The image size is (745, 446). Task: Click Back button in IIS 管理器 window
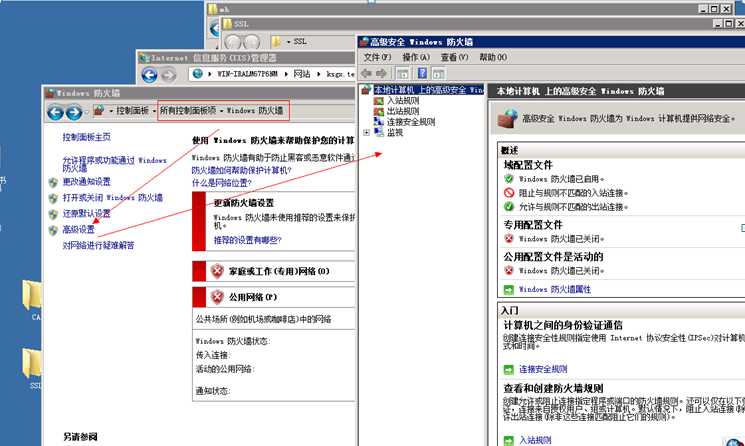150,75
